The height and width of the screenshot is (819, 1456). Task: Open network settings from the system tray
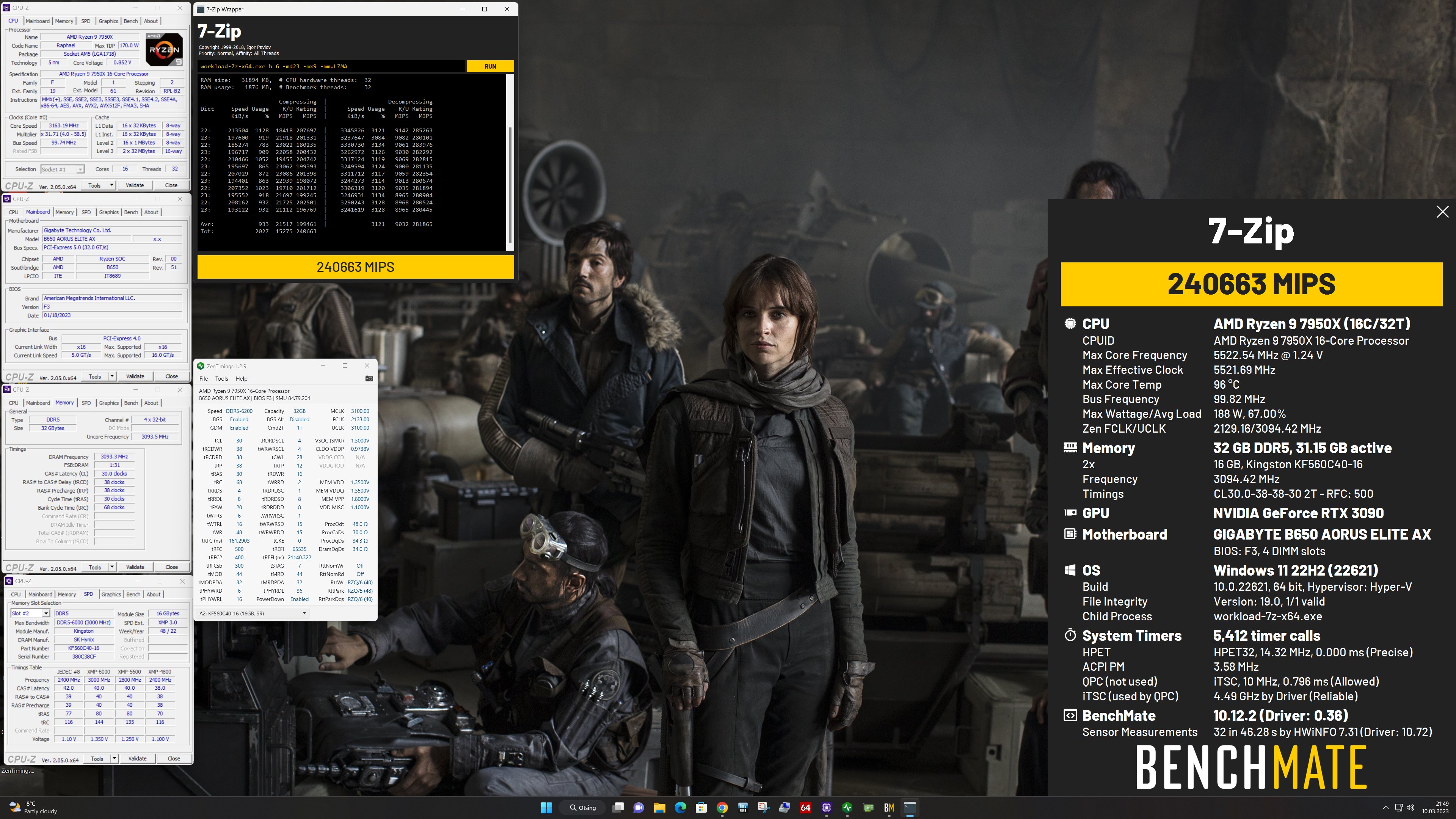click(1399, 808)
